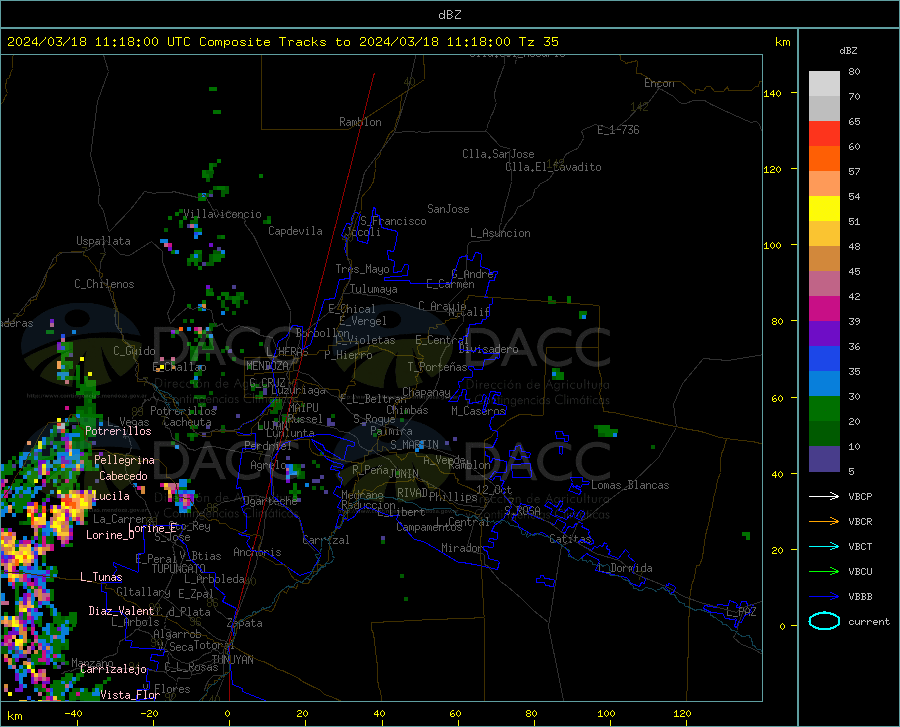This screenshot has width=900, height=727.
Task: Click the Capdevila label
Action: (x=295, y=231)
